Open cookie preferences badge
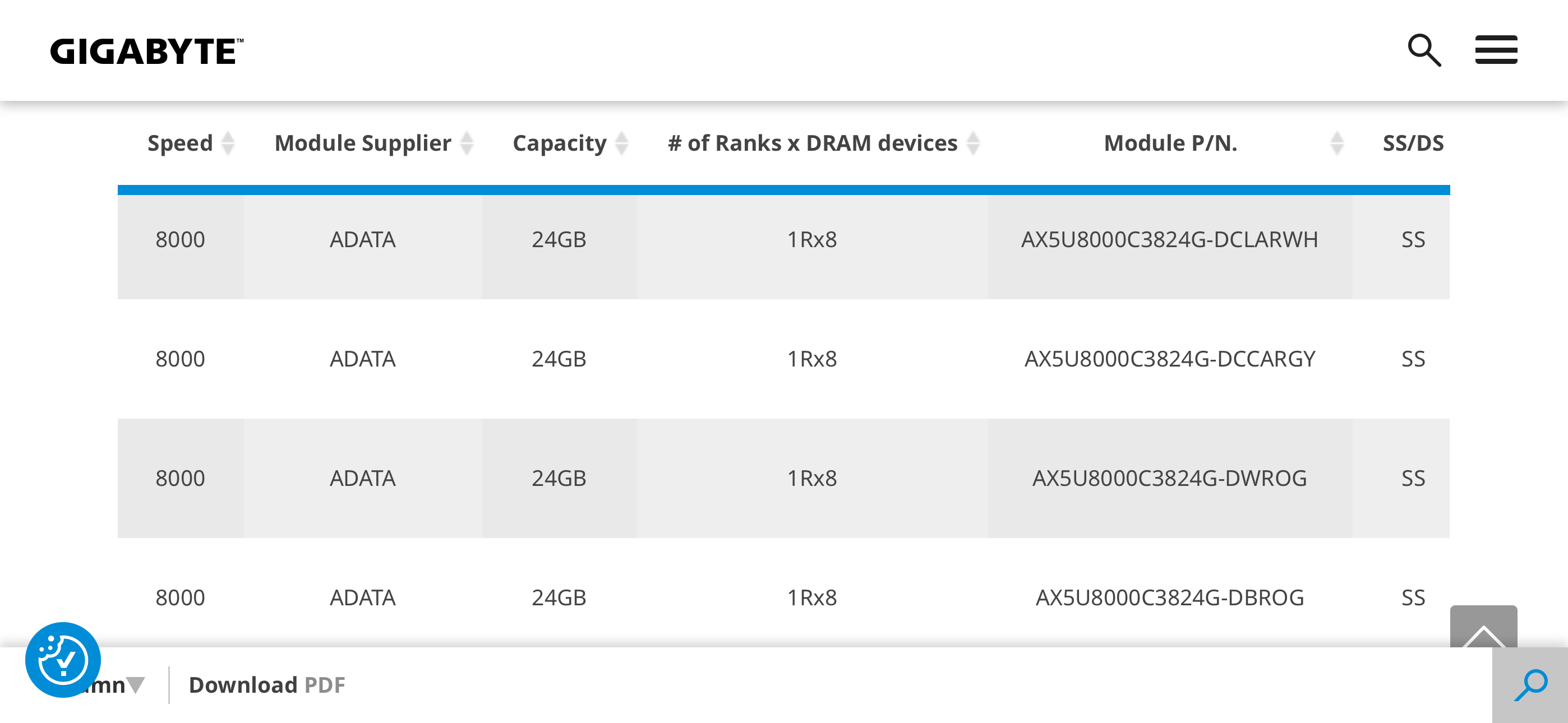The width and height of the screenshot is (1568, 723). 63,660
